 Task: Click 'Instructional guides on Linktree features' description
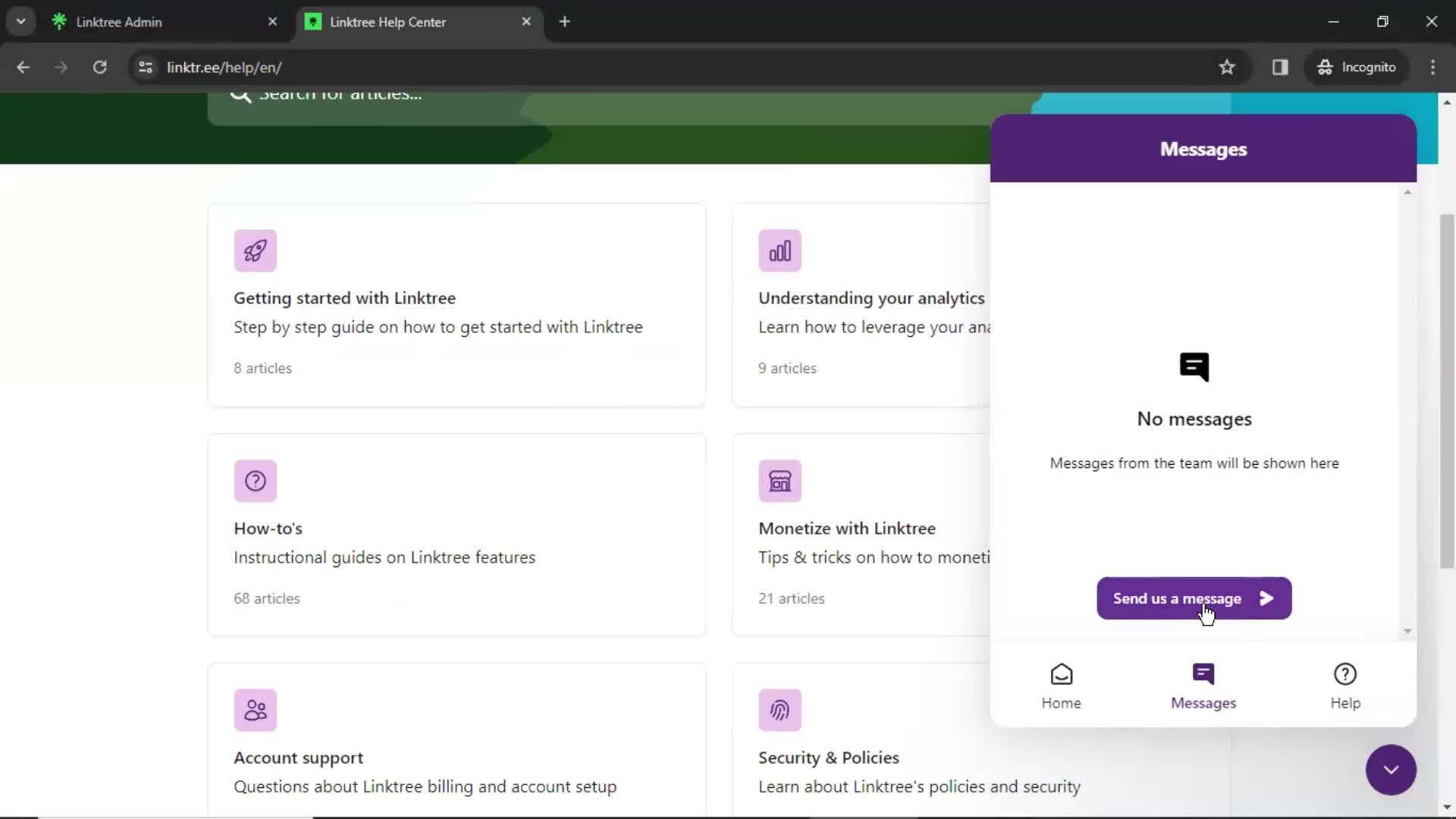click(x=384, y=557)
